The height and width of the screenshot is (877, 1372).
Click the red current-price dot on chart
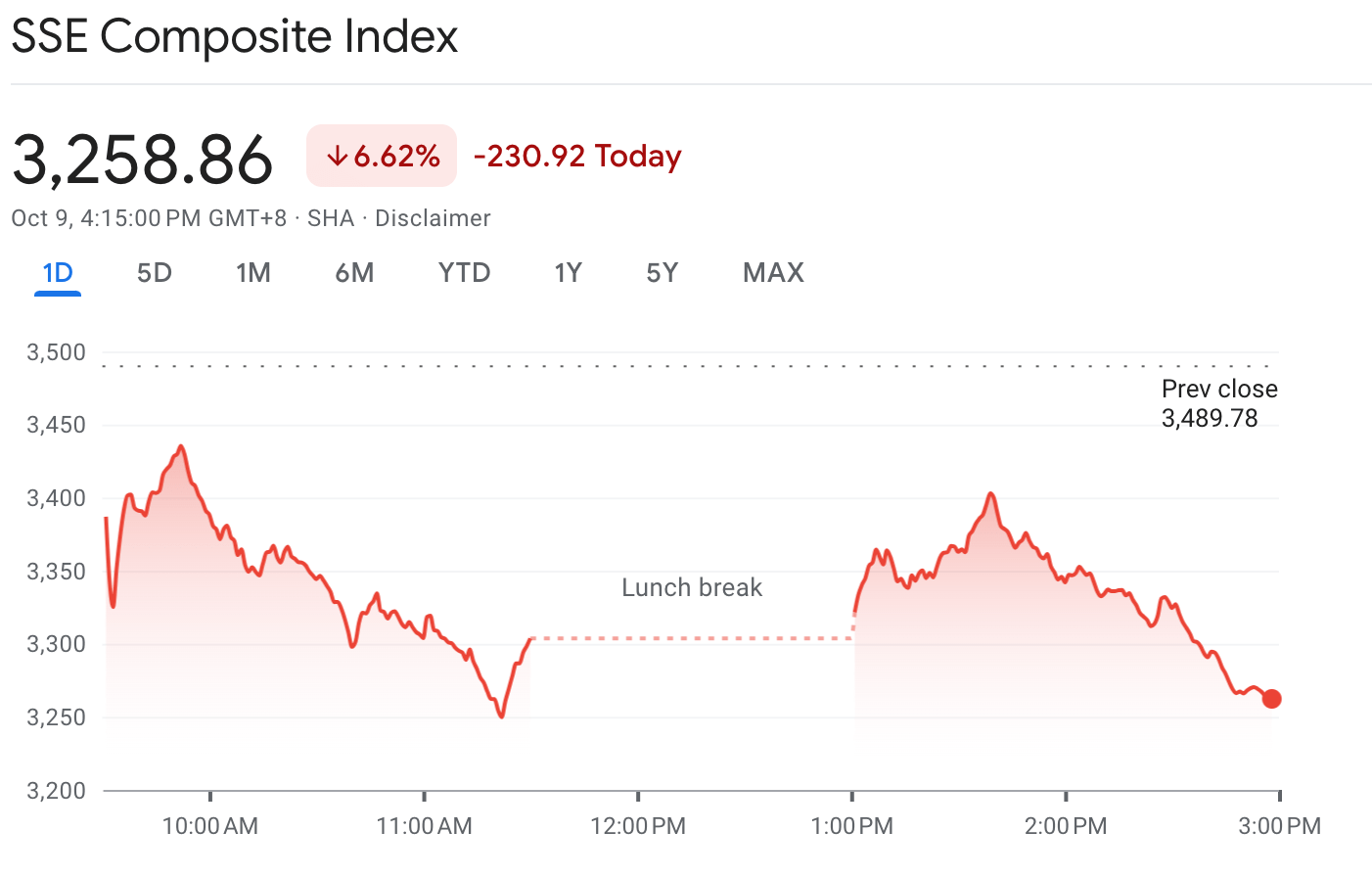pyautogui.click(x=1271, y=699)
